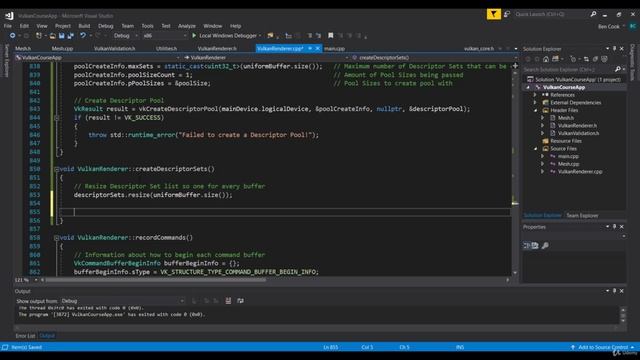Screen dimensions: 640x360
Task: Open the Build menu
Action: (x=84, y=26)
